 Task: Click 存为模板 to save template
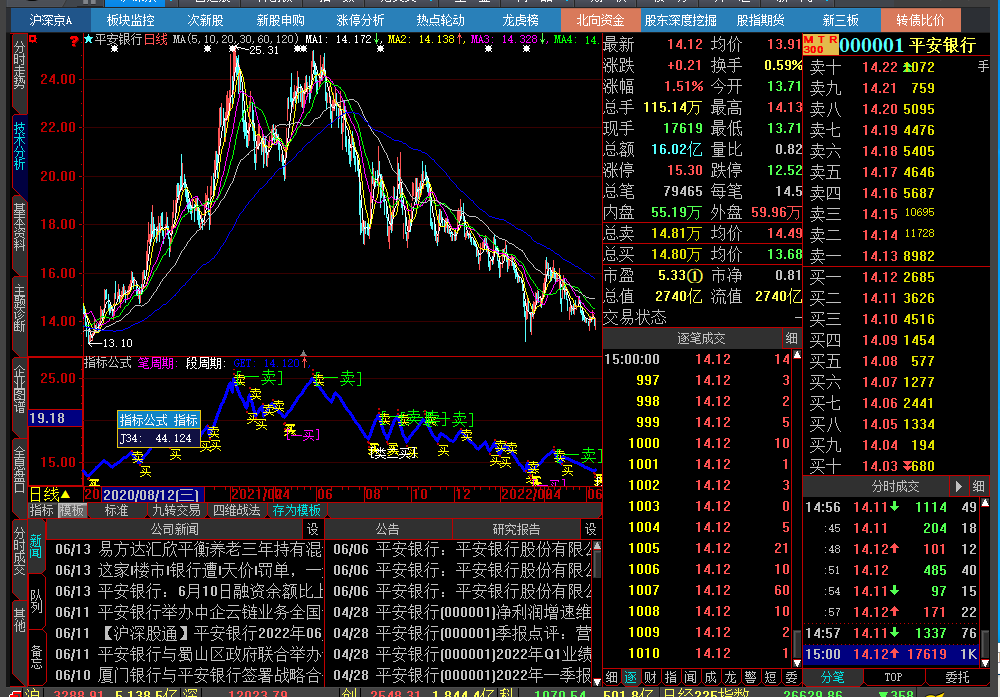297,510
